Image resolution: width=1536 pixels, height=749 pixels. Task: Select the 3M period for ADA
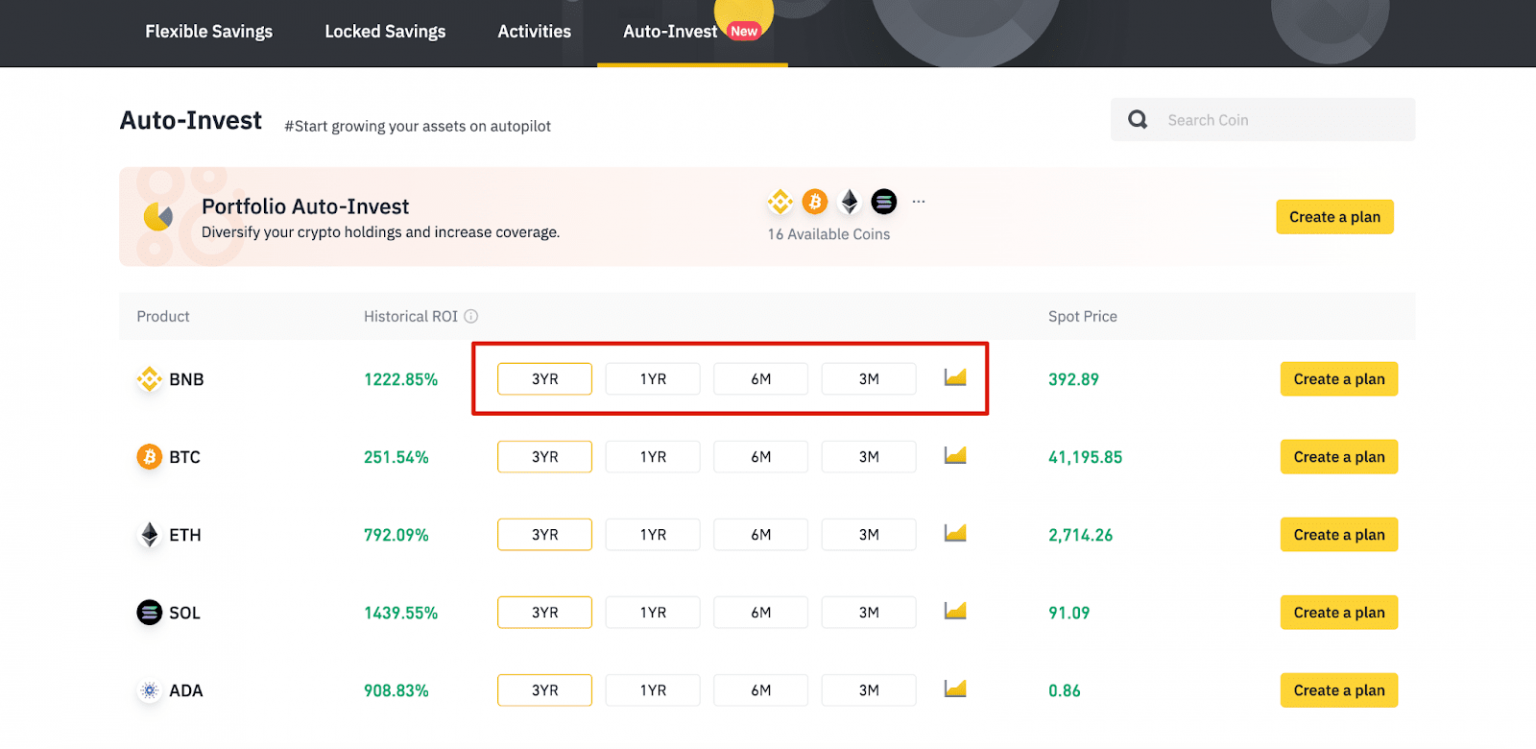coord(868,690)
